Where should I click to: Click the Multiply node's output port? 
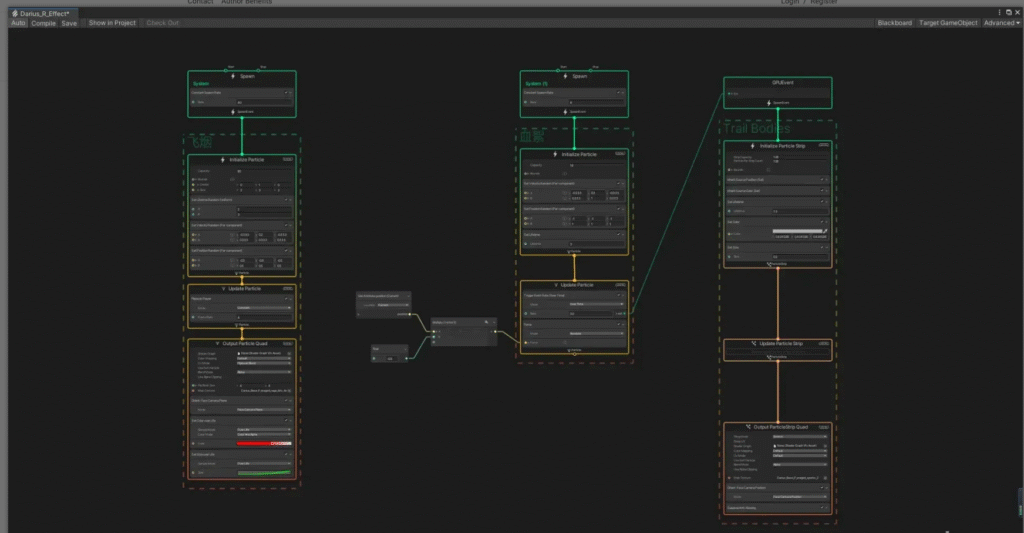(x=495, y=332)
